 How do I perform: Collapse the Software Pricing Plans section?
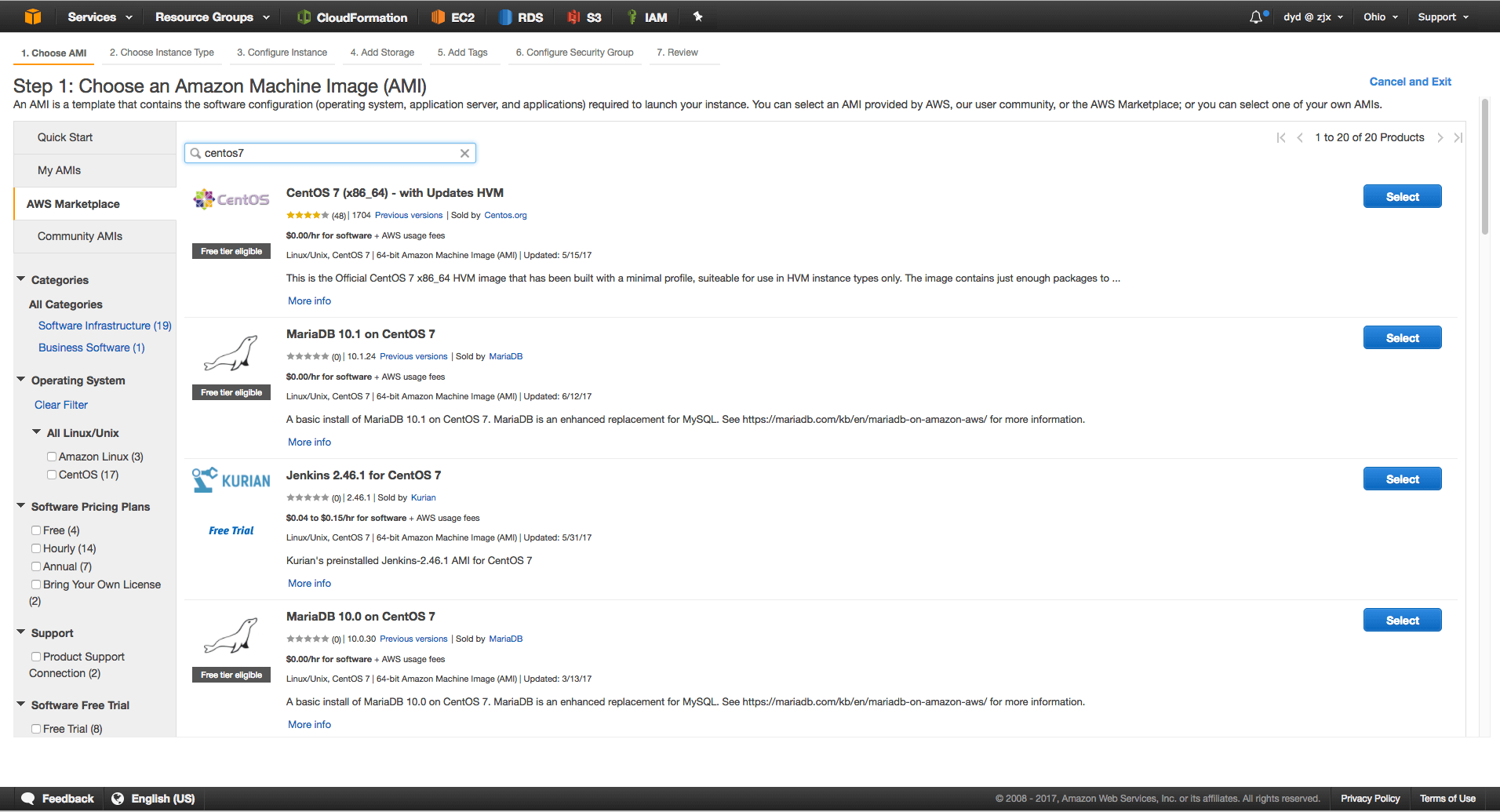pos(21,506)
